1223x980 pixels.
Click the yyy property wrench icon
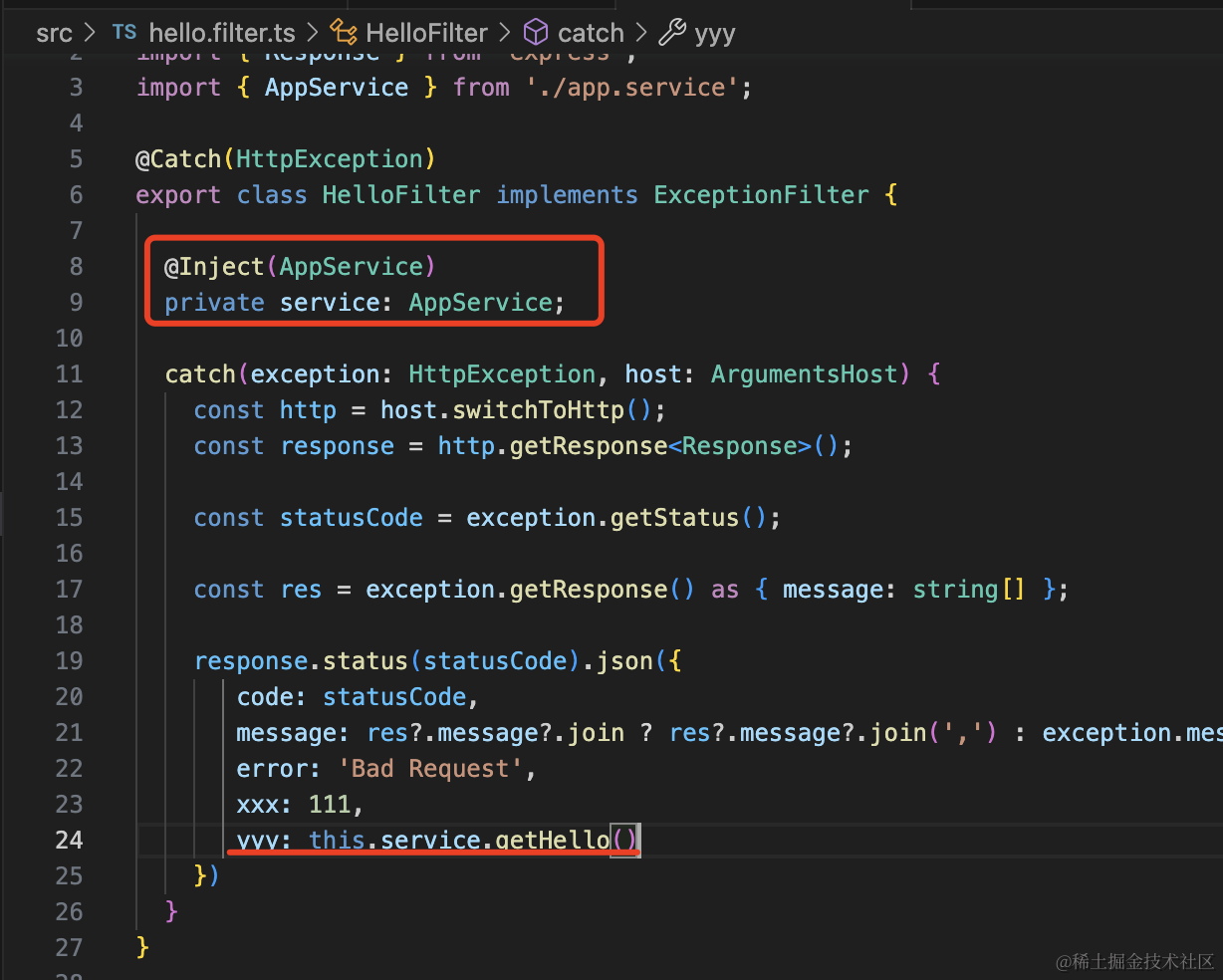[x=672, y=33]
